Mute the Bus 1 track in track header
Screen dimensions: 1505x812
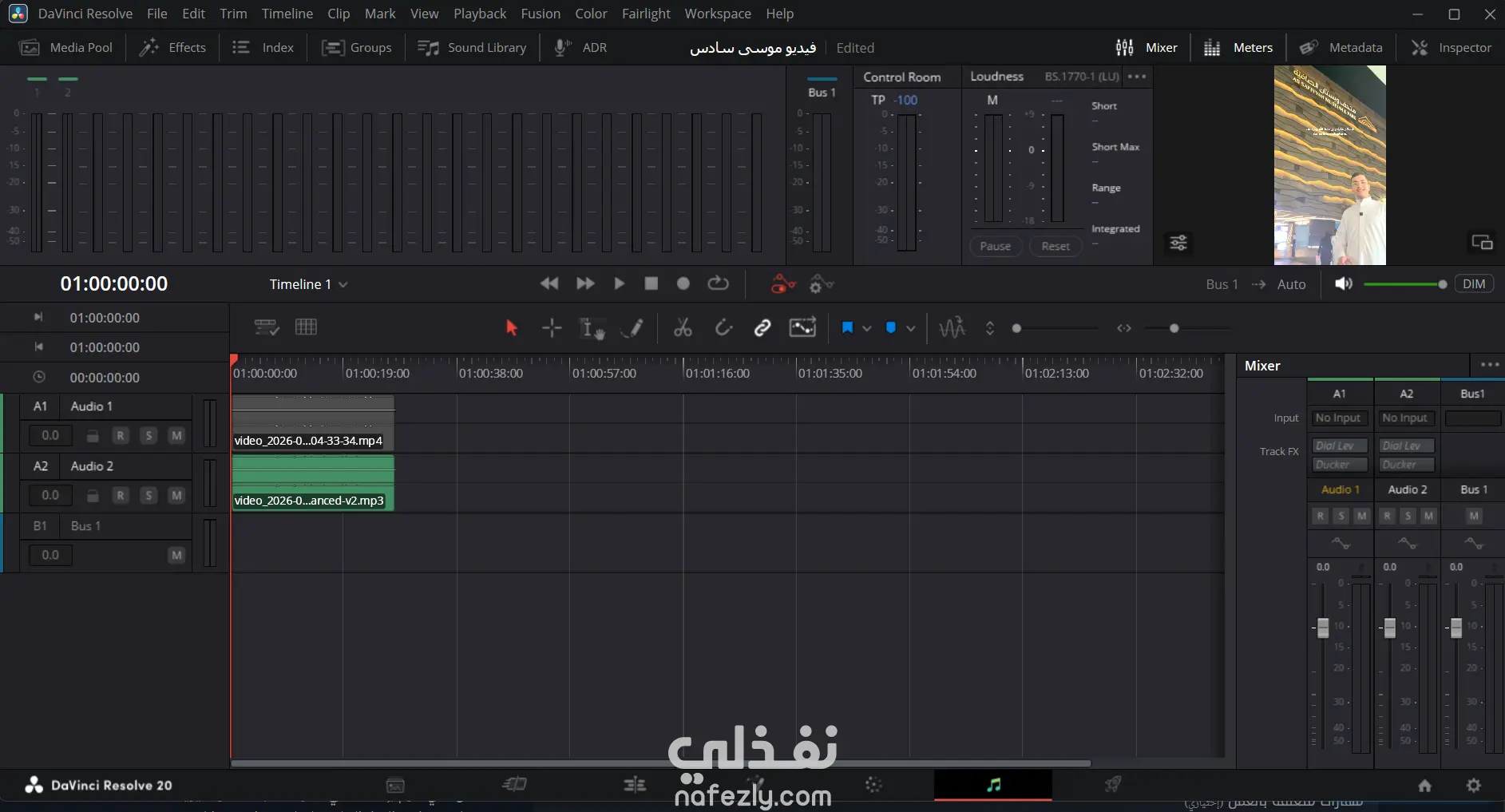coord(176,555)
